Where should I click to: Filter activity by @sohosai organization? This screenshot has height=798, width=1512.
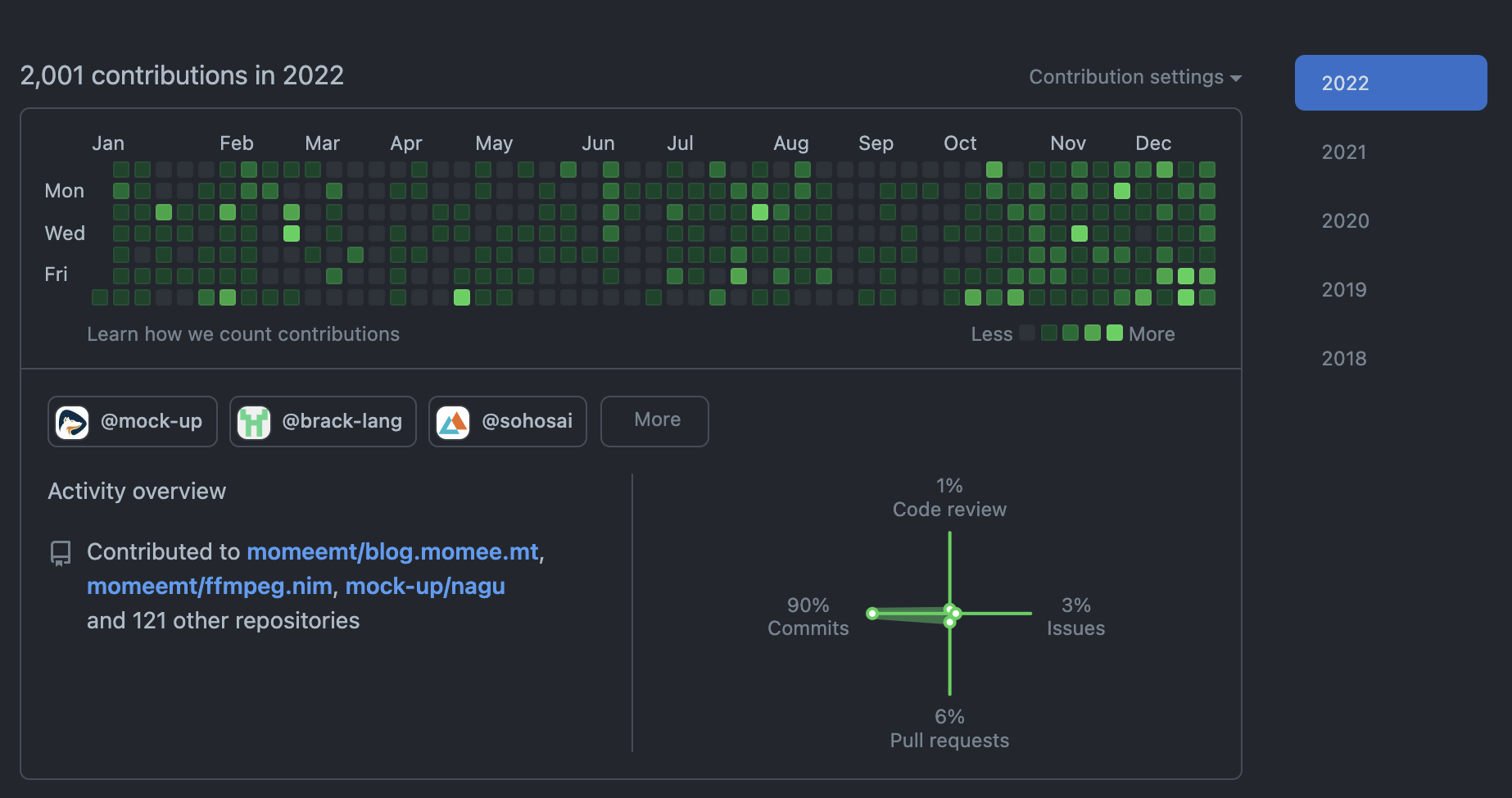coord(508,421)
